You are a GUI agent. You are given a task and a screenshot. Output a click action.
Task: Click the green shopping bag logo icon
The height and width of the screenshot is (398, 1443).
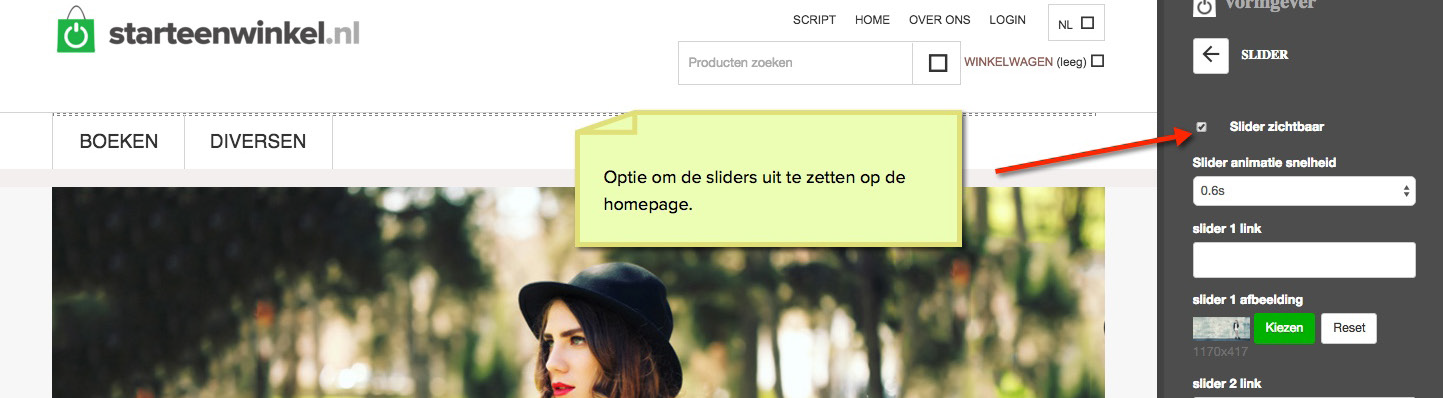76,30
